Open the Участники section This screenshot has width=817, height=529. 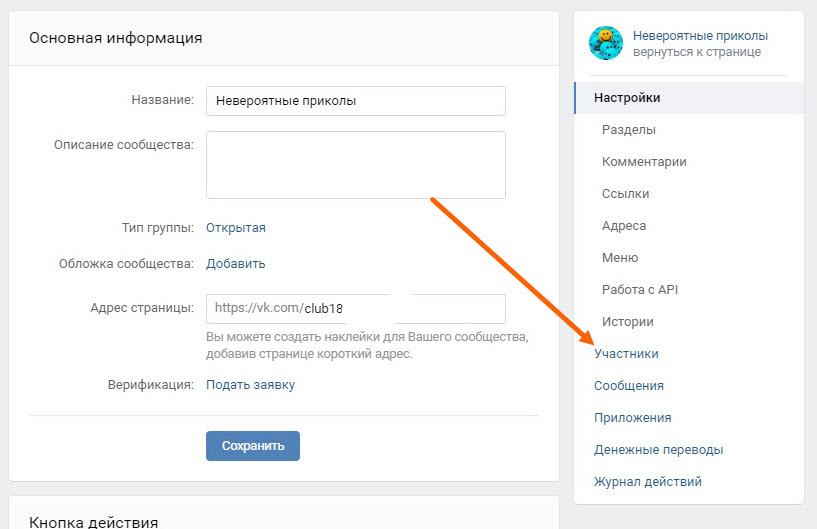point(626,354)
